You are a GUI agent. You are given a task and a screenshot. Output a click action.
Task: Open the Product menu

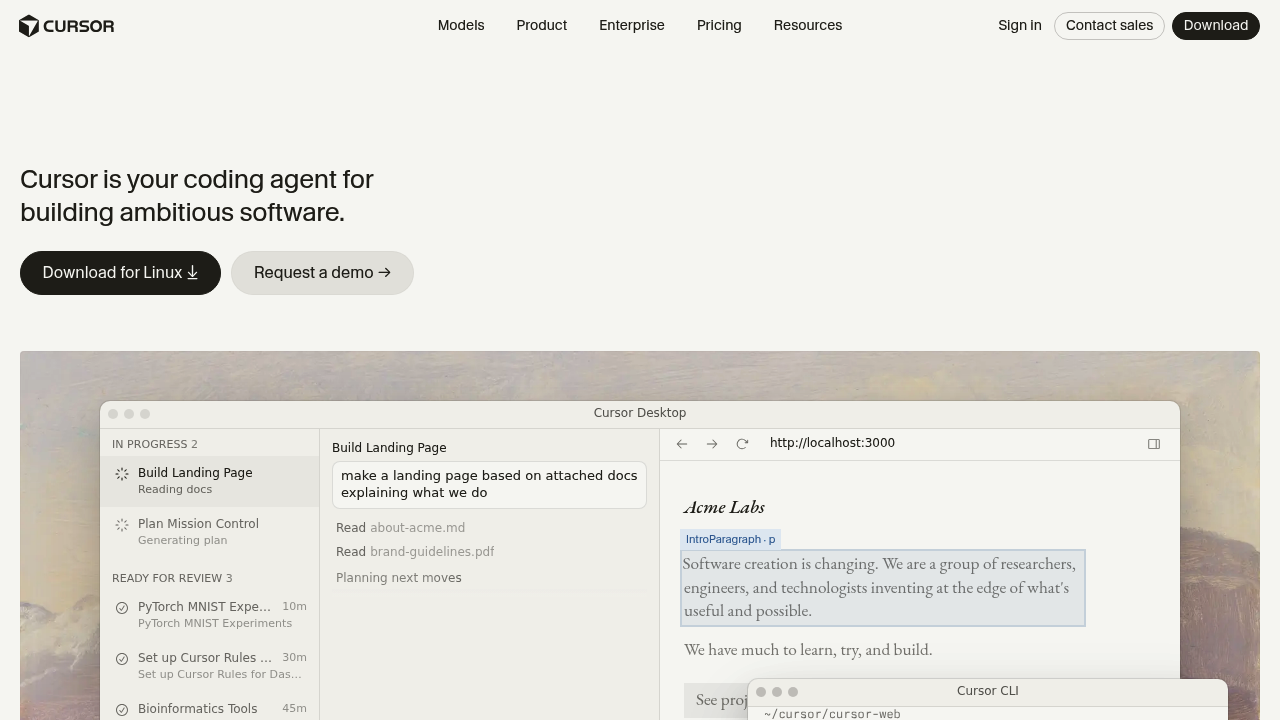point(542,25)
